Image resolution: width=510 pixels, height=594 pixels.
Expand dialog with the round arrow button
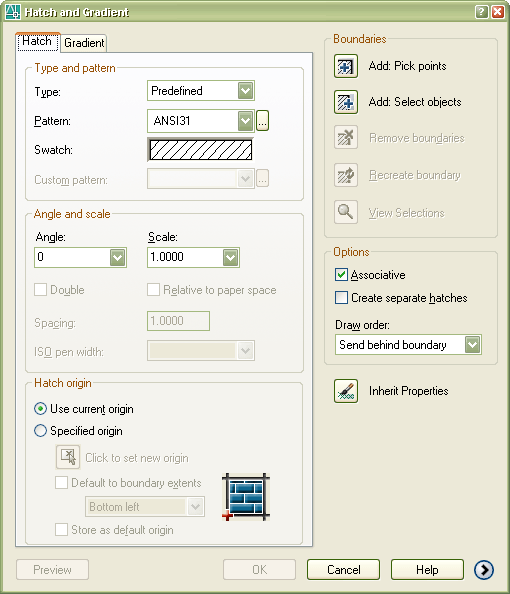click(484, 569)
